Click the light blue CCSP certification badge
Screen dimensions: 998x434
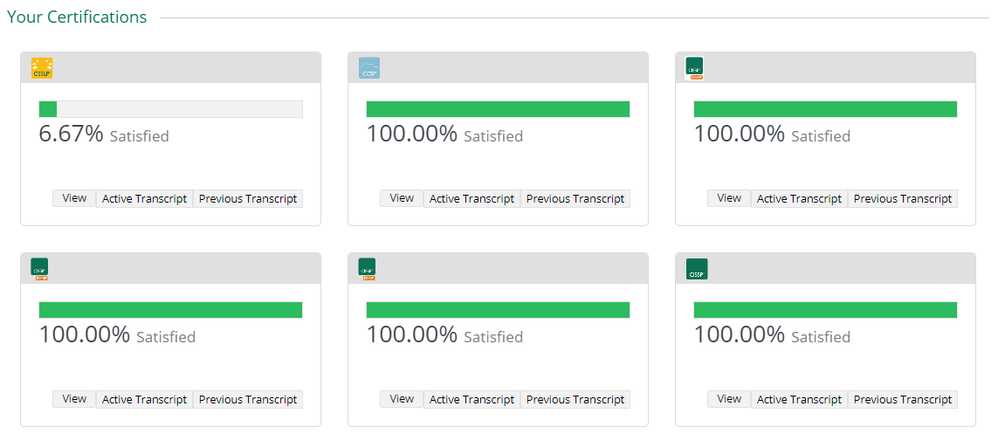pyautogui.click(x=369, y=68)
